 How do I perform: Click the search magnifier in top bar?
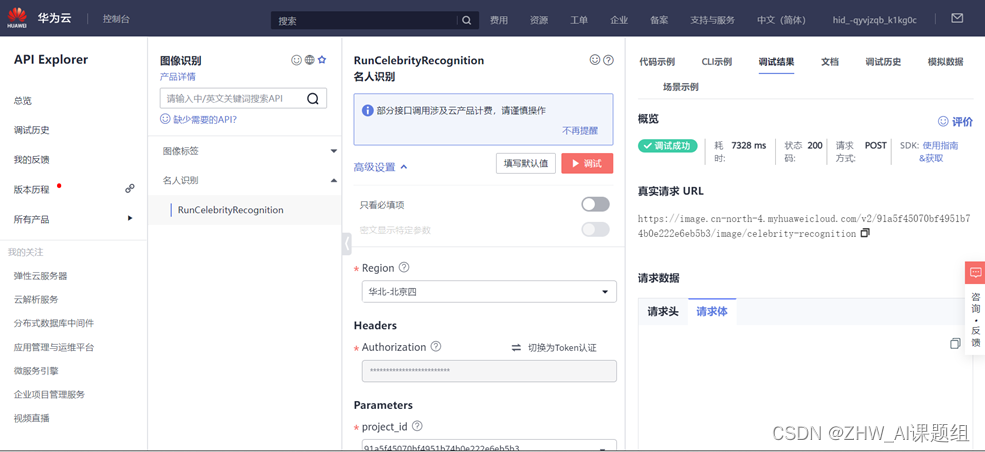click(x=466, y=20)
